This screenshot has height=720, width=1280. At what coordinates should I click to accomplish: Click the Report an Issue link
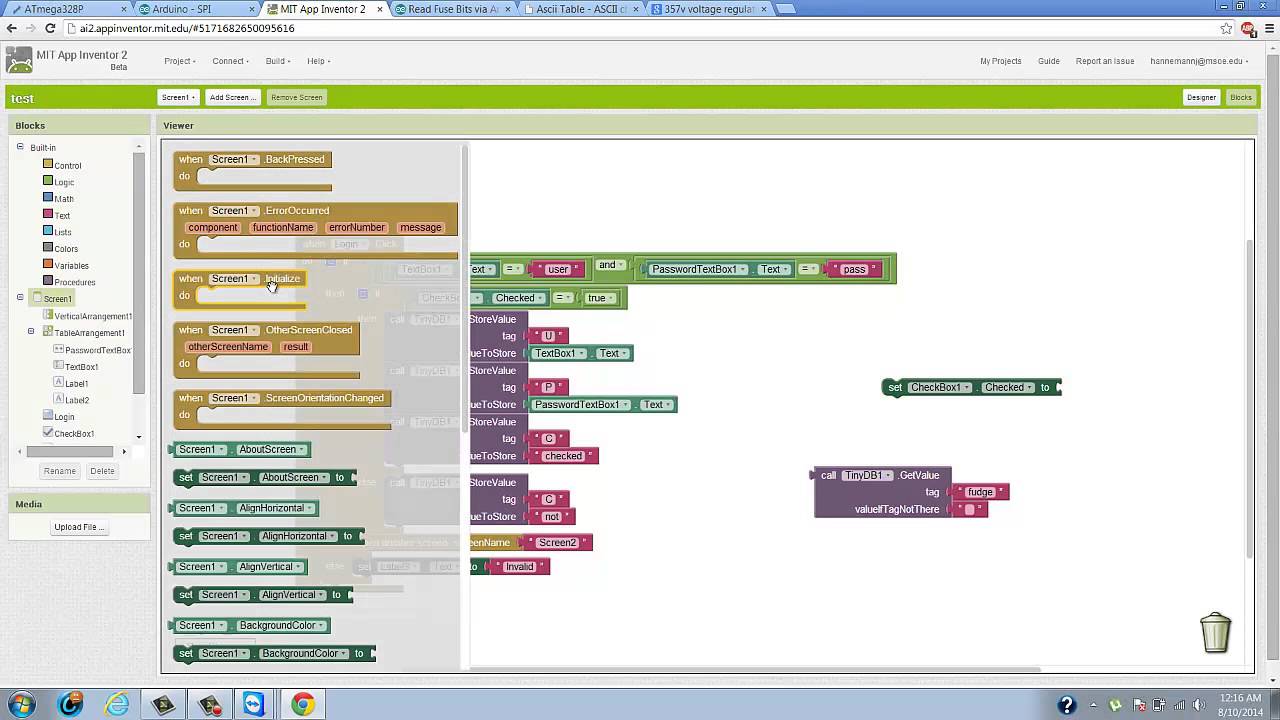click(1105, 61)
